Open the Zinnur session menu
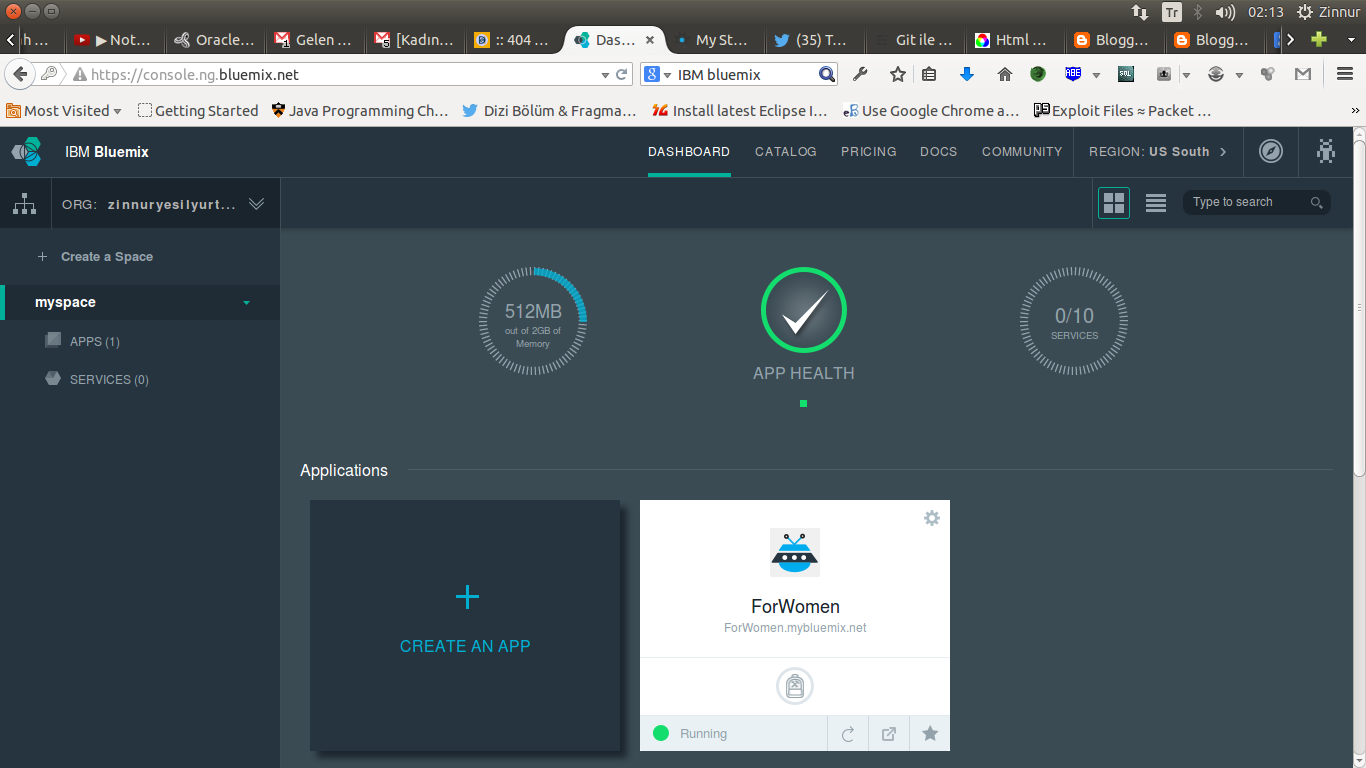The height and width of the screenshot is (768, 1366). (x=1329, y=12)
